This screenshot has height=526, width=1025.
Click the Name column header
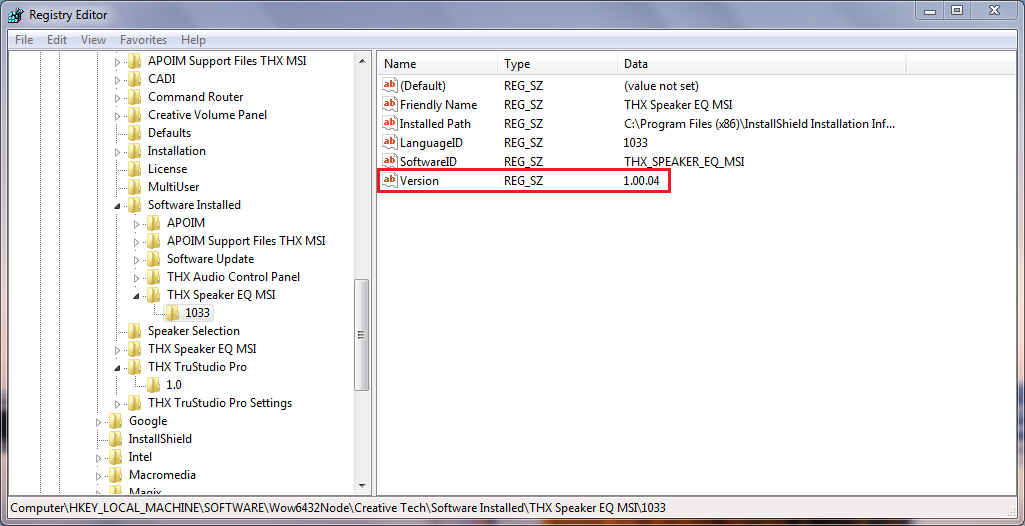[x=400, y=64]
